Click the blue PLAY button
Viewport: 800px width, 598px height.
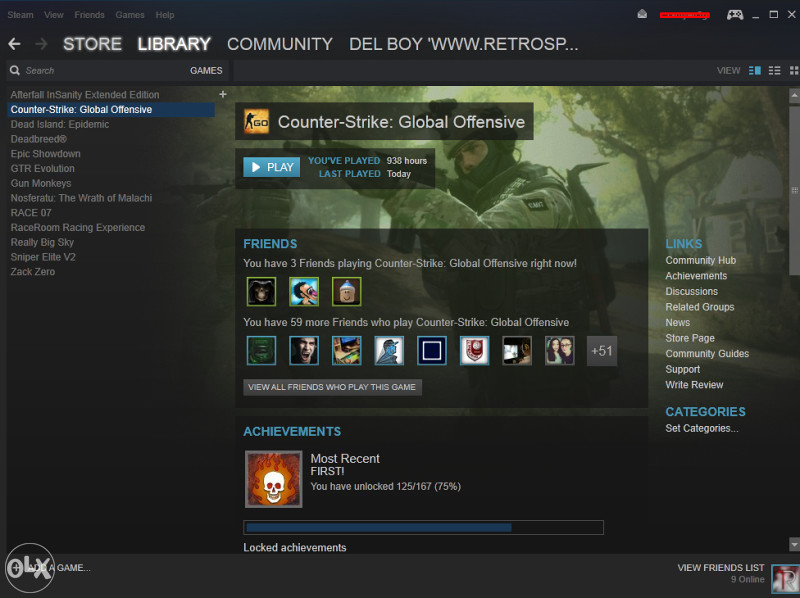271,167
